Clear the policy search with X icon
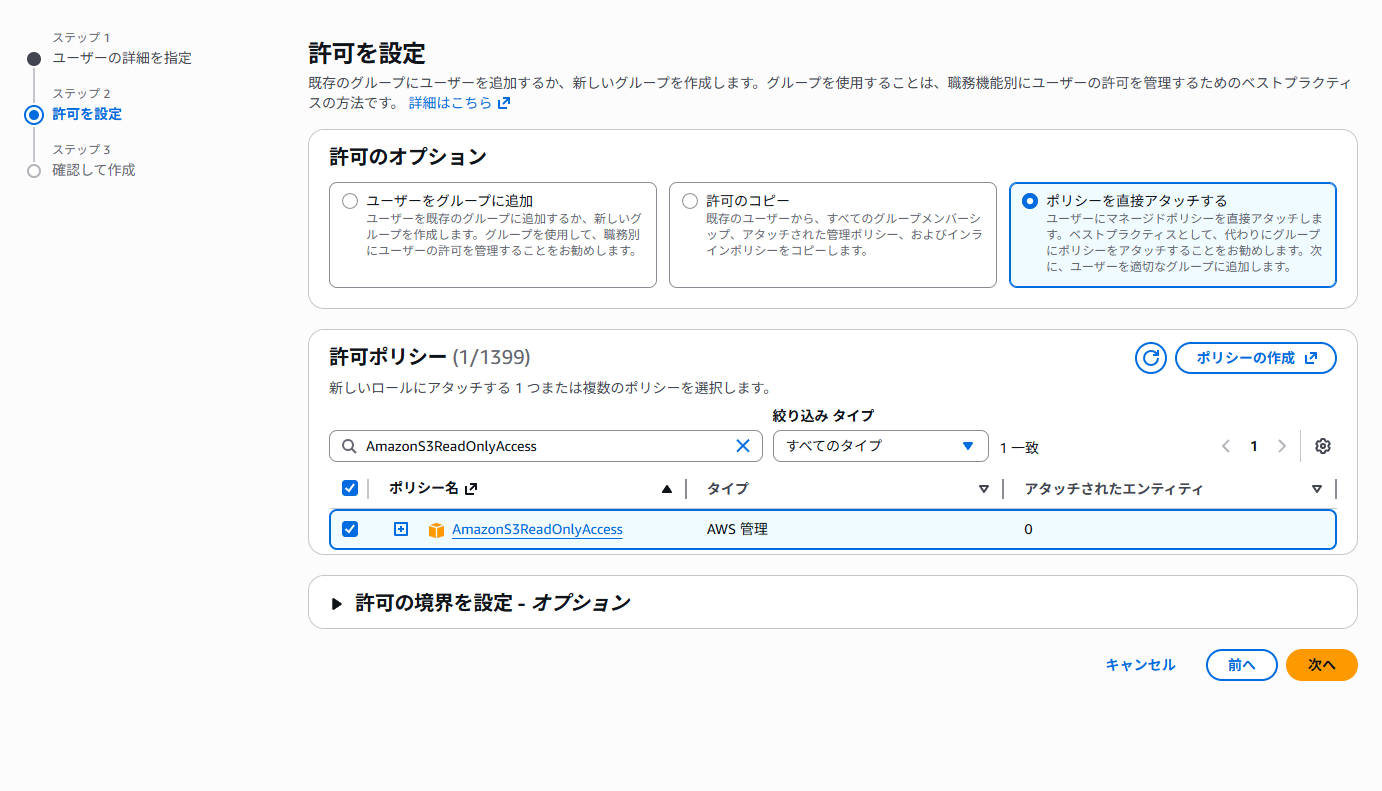The height and width of the screenshot is (791, 1382). pyautogui.click(x=743, y=446)
